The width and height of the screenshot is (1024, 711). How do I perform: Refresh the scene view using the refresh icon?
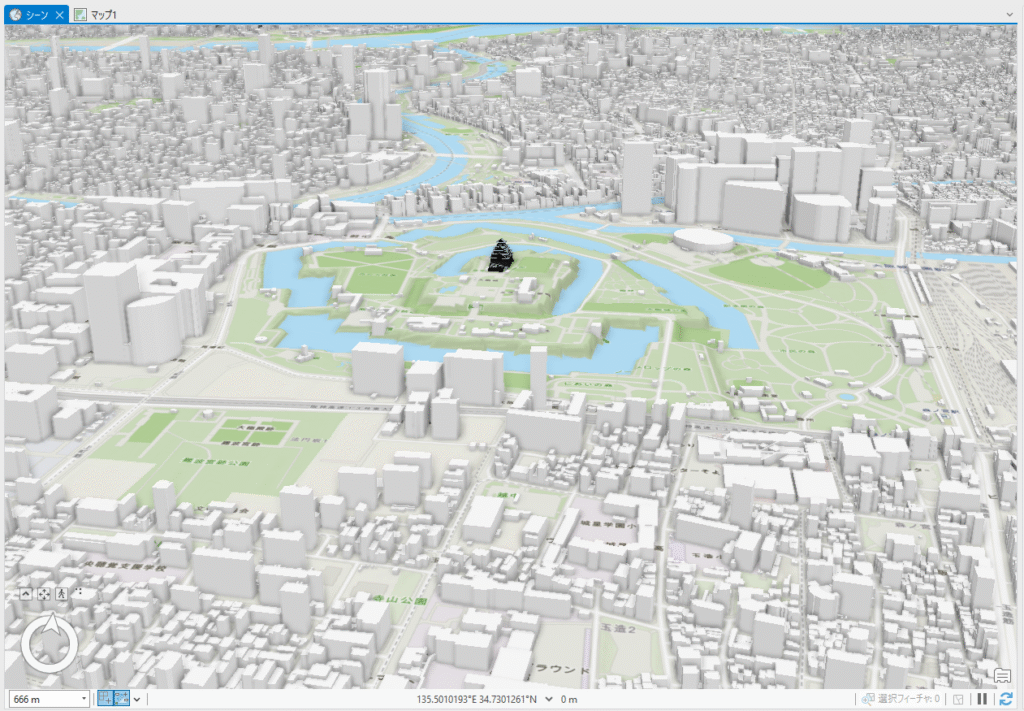1006,698
